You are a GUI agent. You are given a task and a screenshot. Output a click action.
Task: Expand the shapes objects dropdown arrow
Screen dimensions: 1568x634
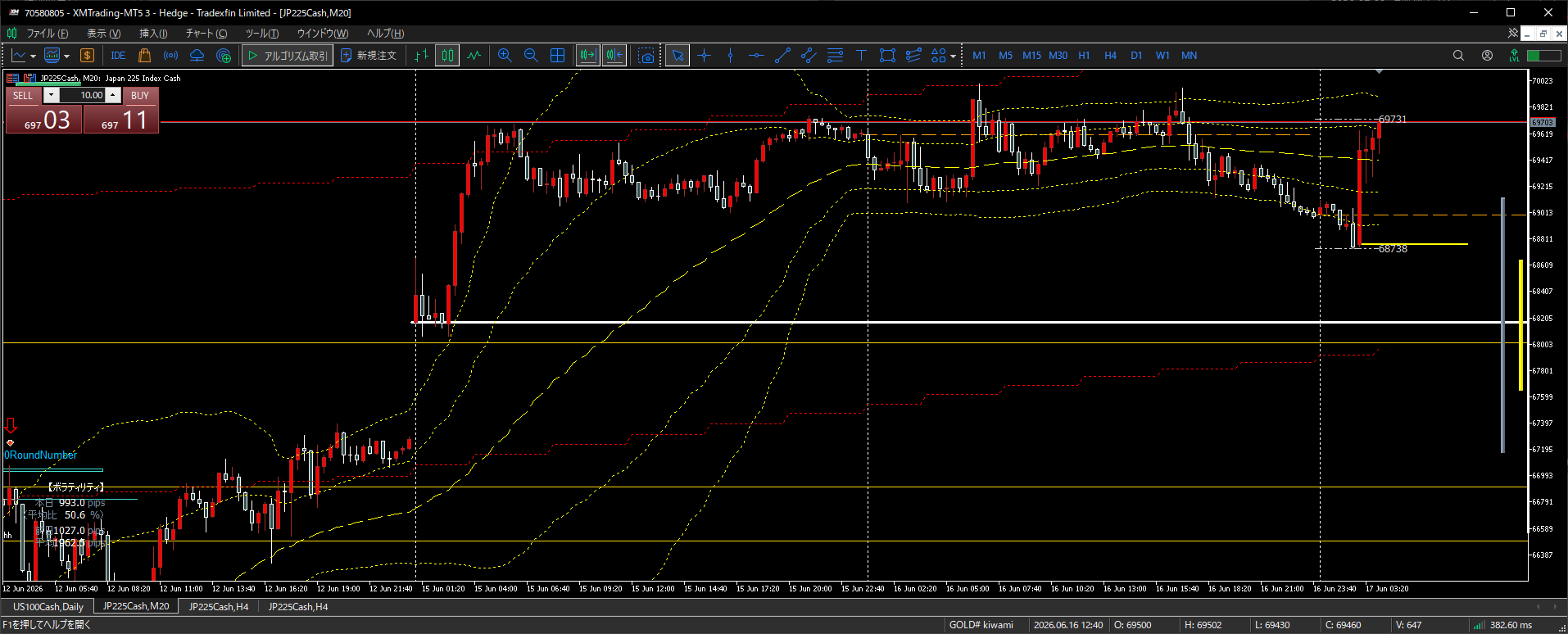pos(953,57)
